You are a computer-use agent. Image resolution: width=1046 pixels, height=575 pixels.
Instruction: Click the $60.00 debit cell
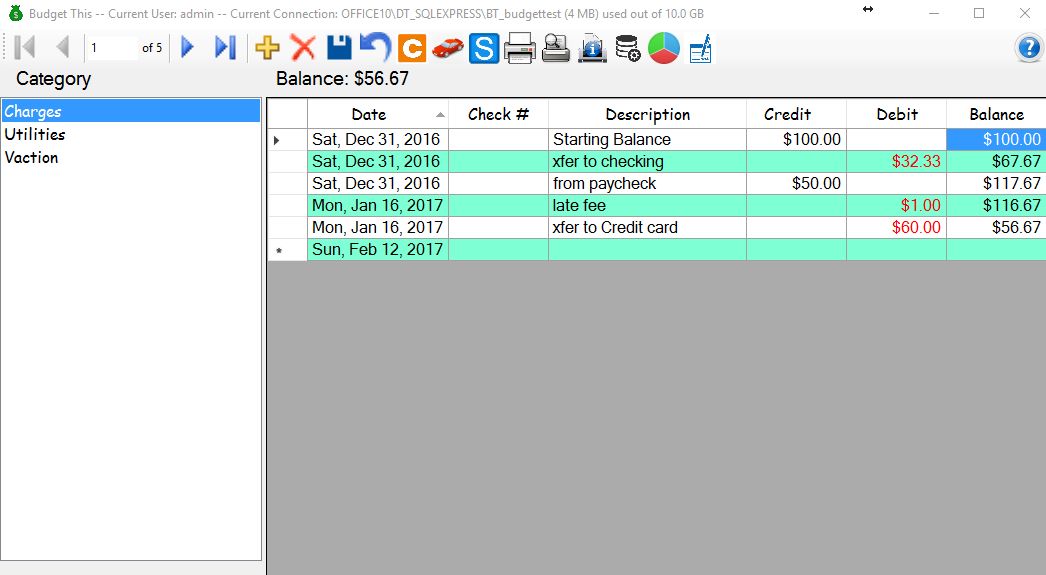897,227
